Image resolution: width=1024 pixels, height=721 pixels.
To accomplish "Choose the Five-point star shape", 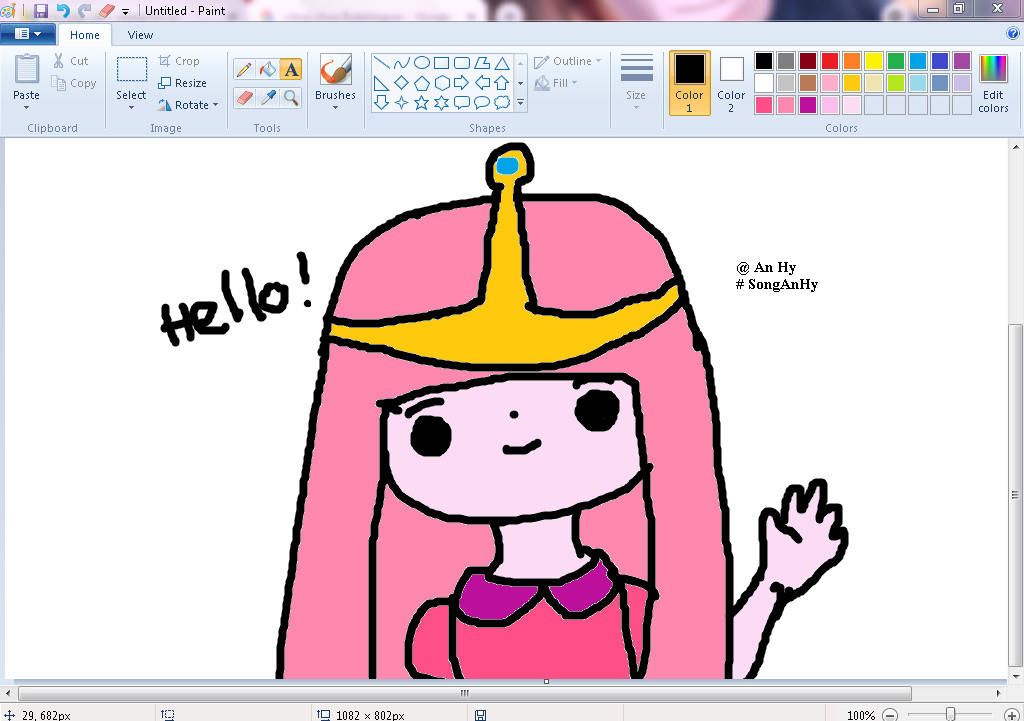I will tap(422, 103).
